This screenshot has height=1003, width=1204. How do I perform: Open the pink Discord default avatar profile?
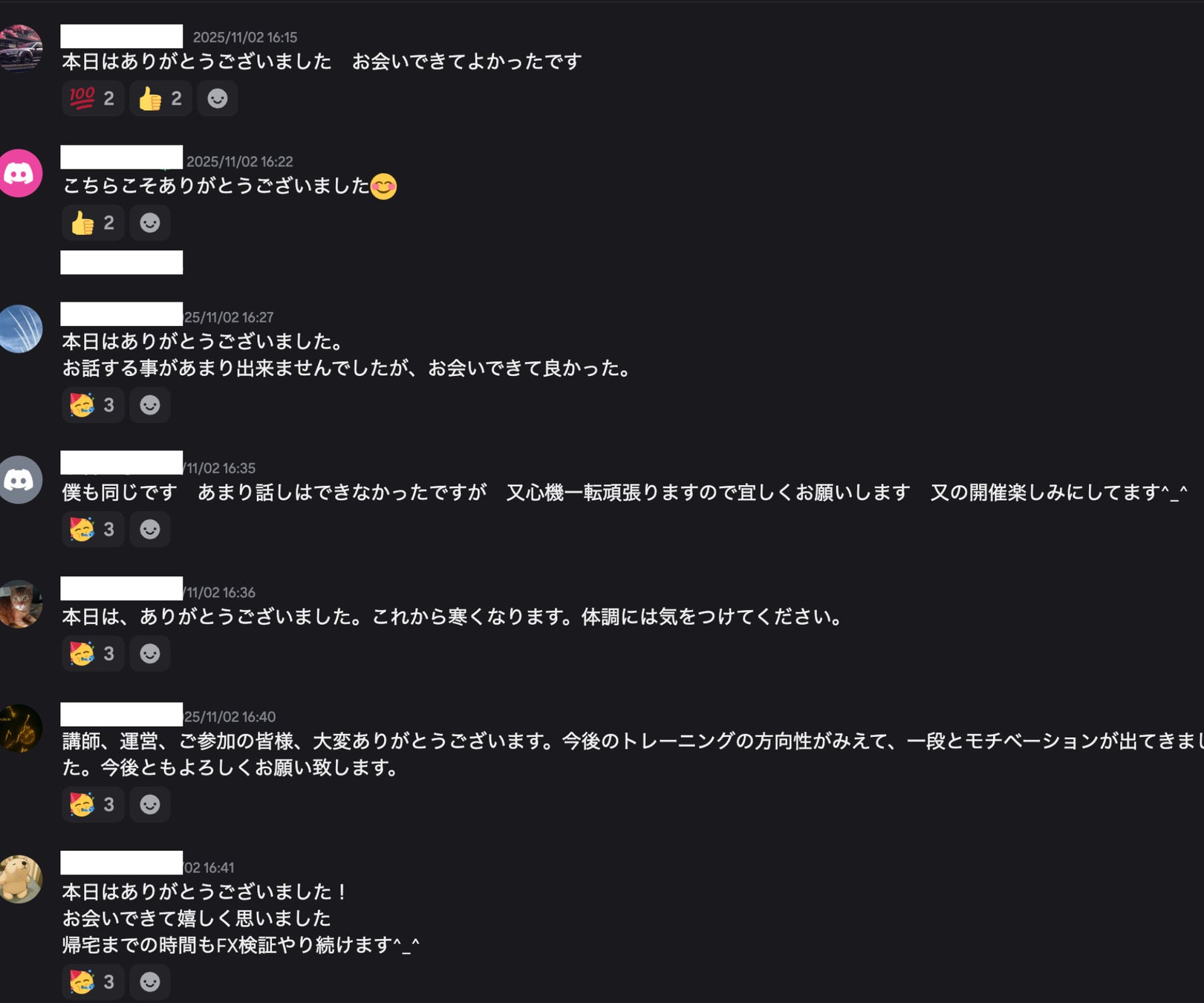pyautogui.click(x=19, y=173)
